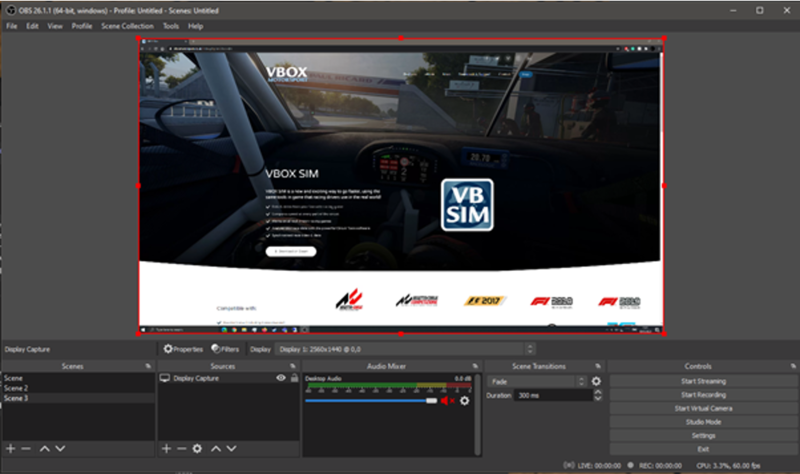
Task: Open source properties gear in Sources
Action: click(x=197, y=448)
